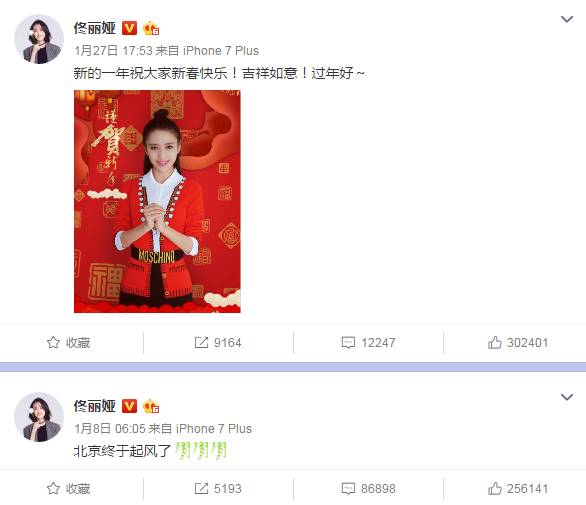This screenshot has width=586, height=505.
Task: Click the iPhone 7 Plus source link in second post
Action: (214, 428)
